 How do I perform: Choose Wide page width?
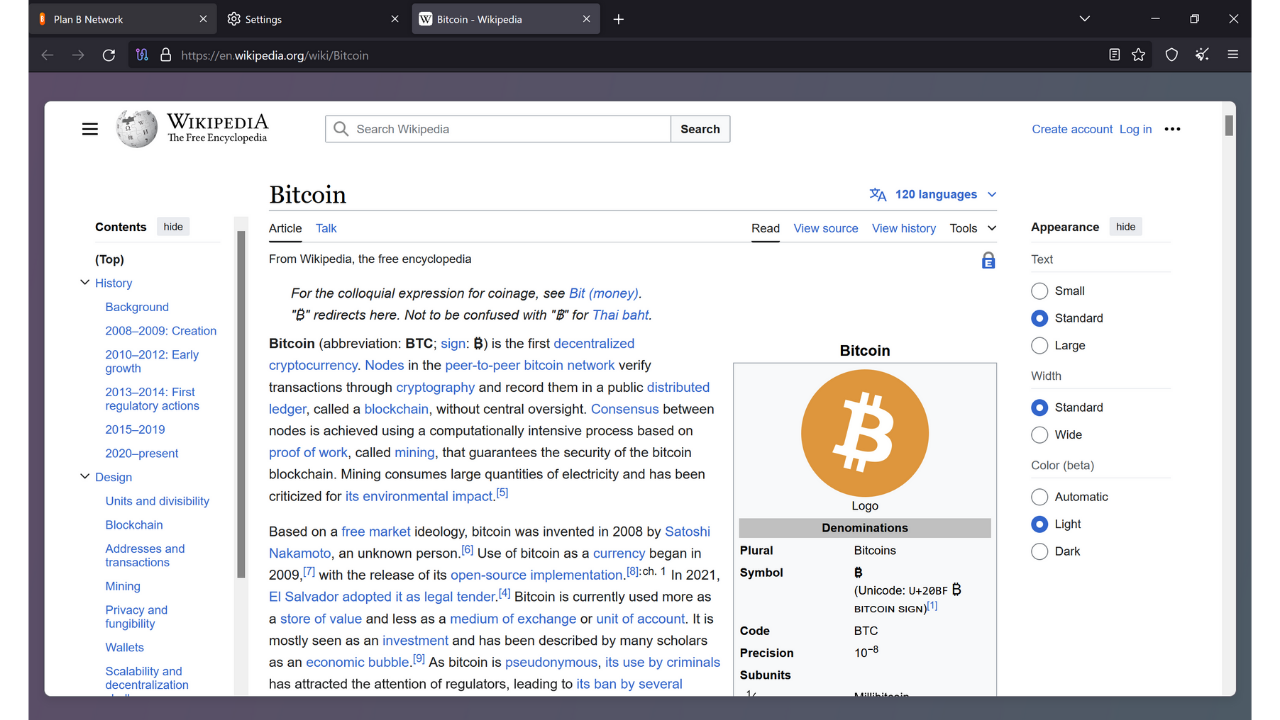1039,434
